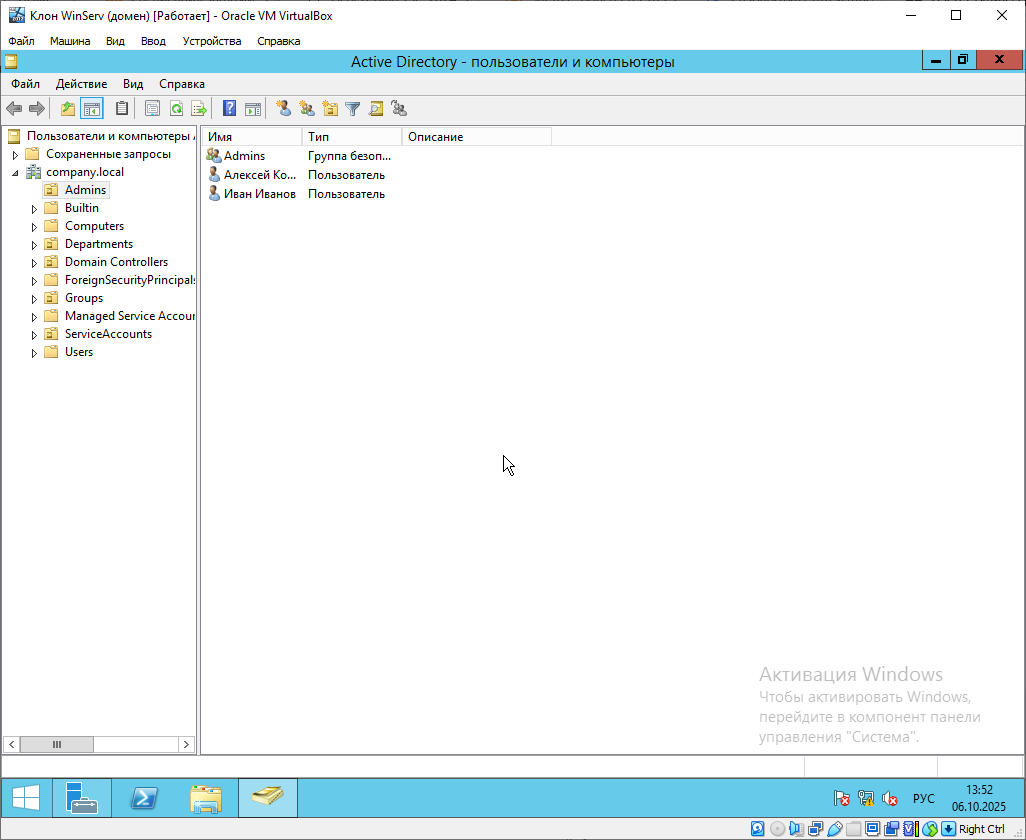Viewport: 1026px width, 840px height.
Task: Create a new user with the toolbar icon
Action: [x=283, y=109]
